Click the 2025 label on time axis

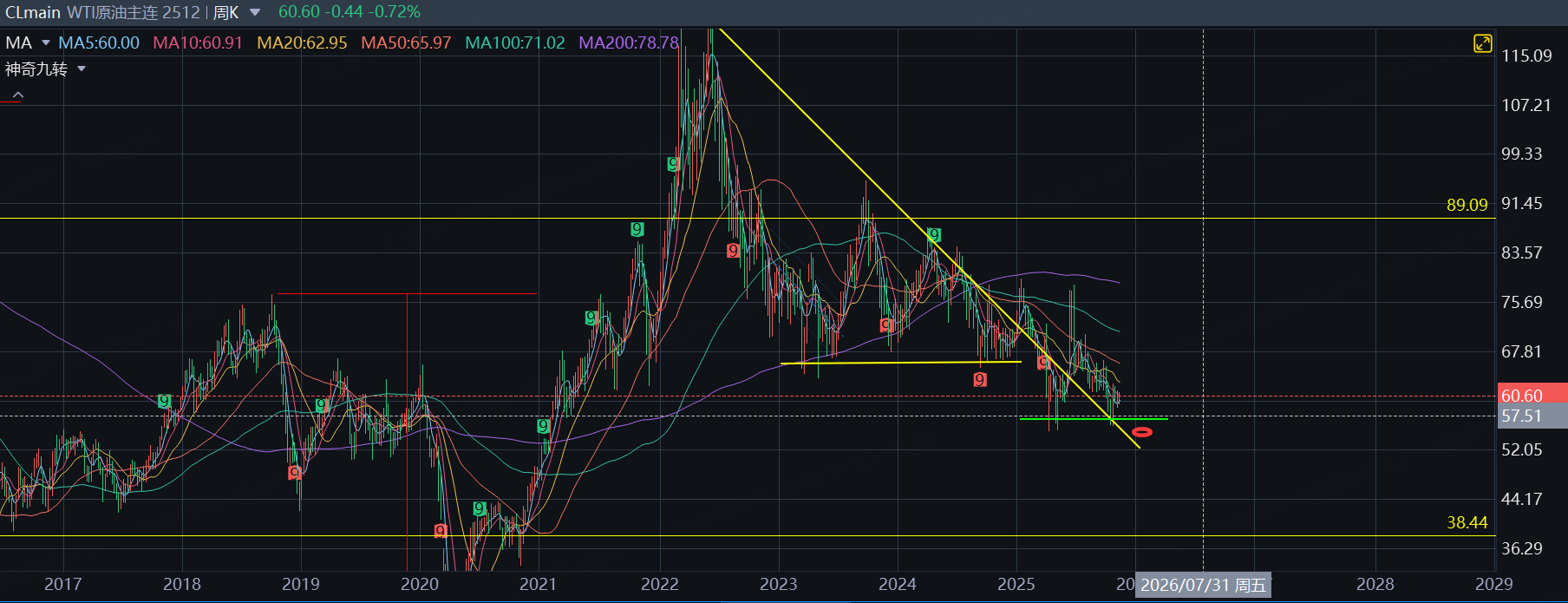(1016, 584)
